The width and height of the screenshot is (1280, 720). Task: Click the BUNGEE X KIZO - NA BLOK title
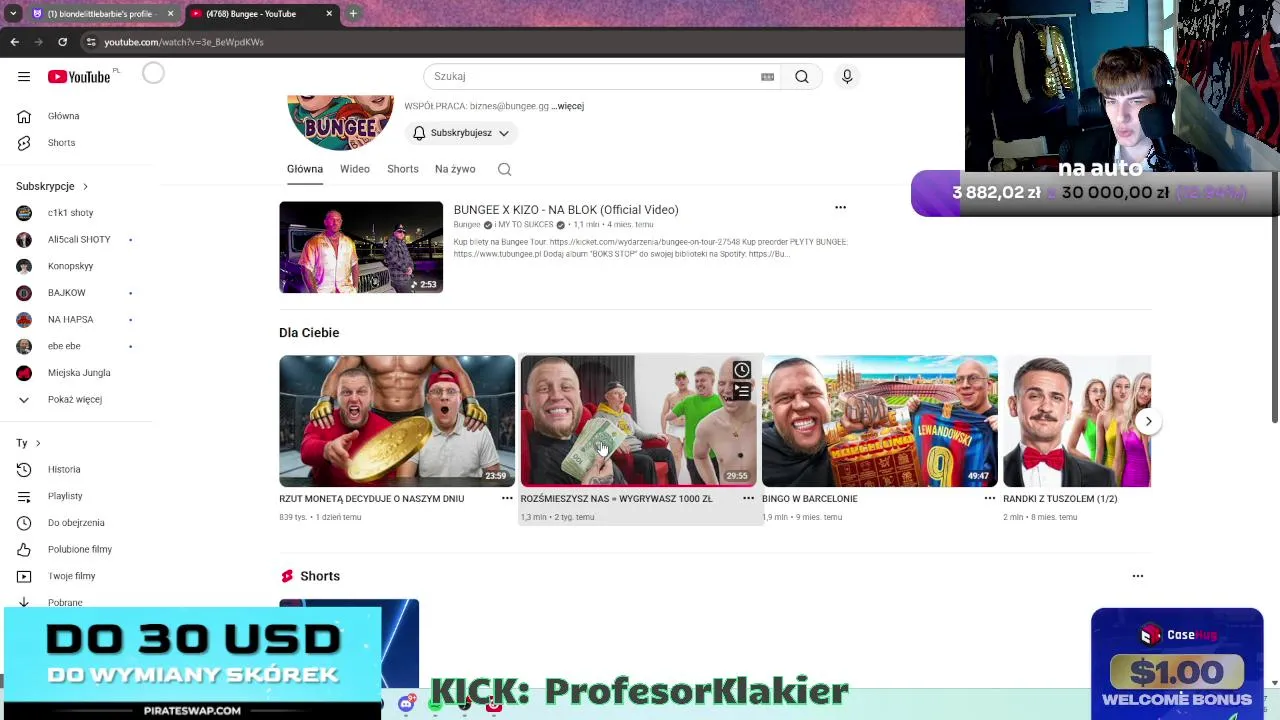tap(566, 210)
